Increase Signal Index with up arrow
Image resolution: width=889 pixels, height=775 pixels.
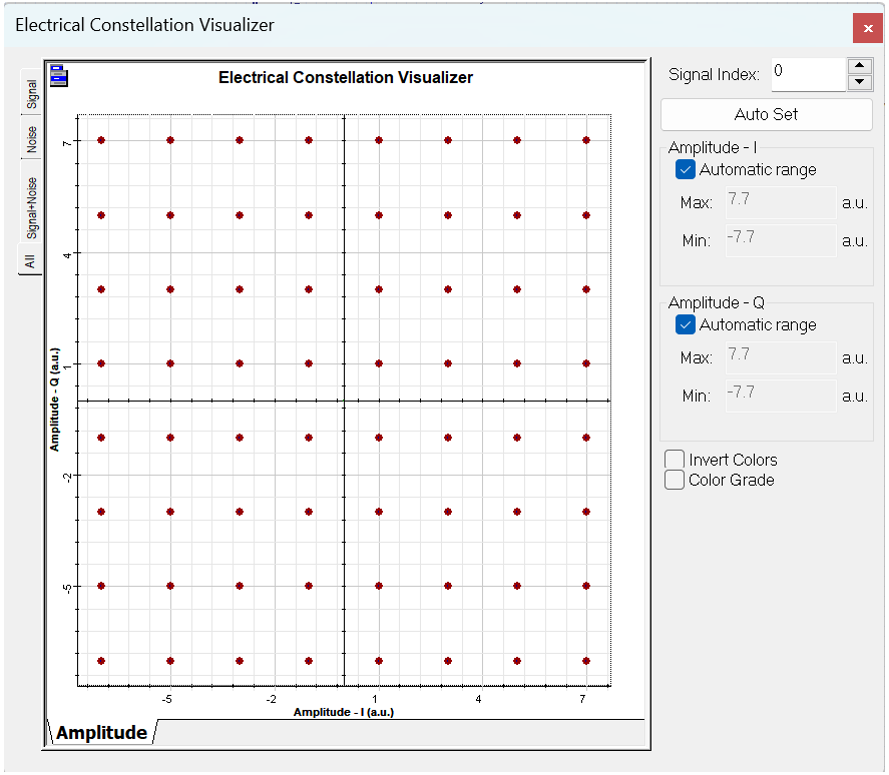859,66
